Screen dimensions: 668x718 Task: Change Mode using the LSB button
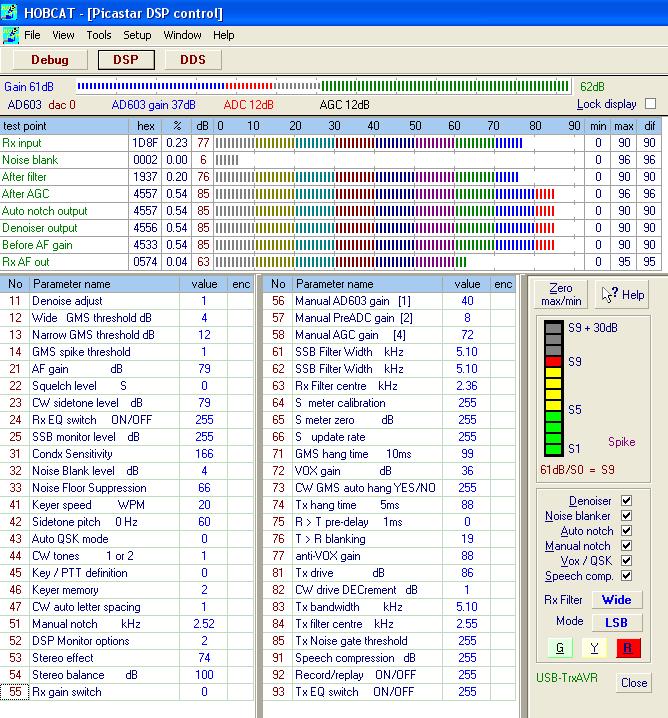pyautogui.click(x=616, y=622)
